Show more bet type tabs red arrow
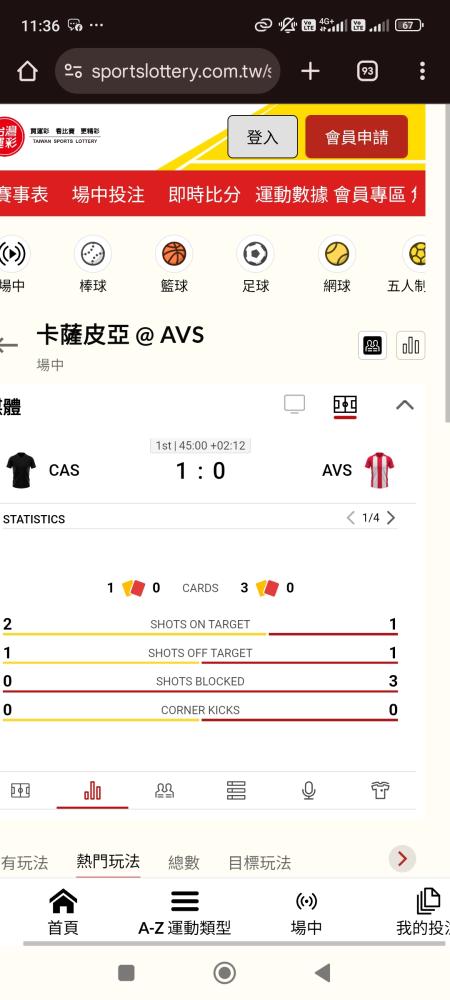Image resolution: width=450 pixels, height=1000 pixels. pos(402,859)
